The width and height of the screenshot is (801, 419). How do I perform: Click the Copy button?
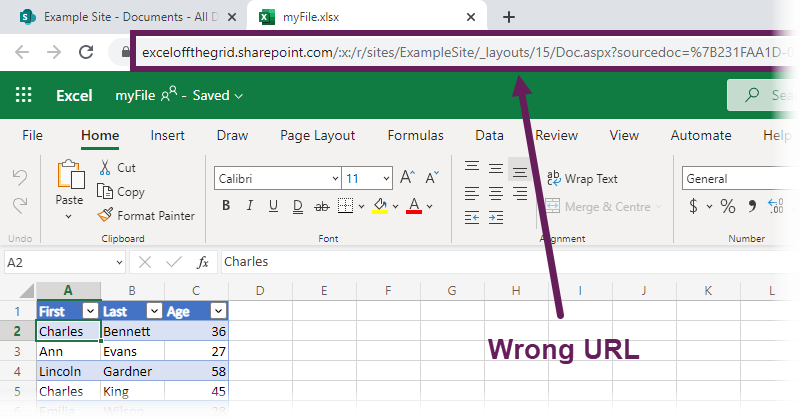pos(121,192)
